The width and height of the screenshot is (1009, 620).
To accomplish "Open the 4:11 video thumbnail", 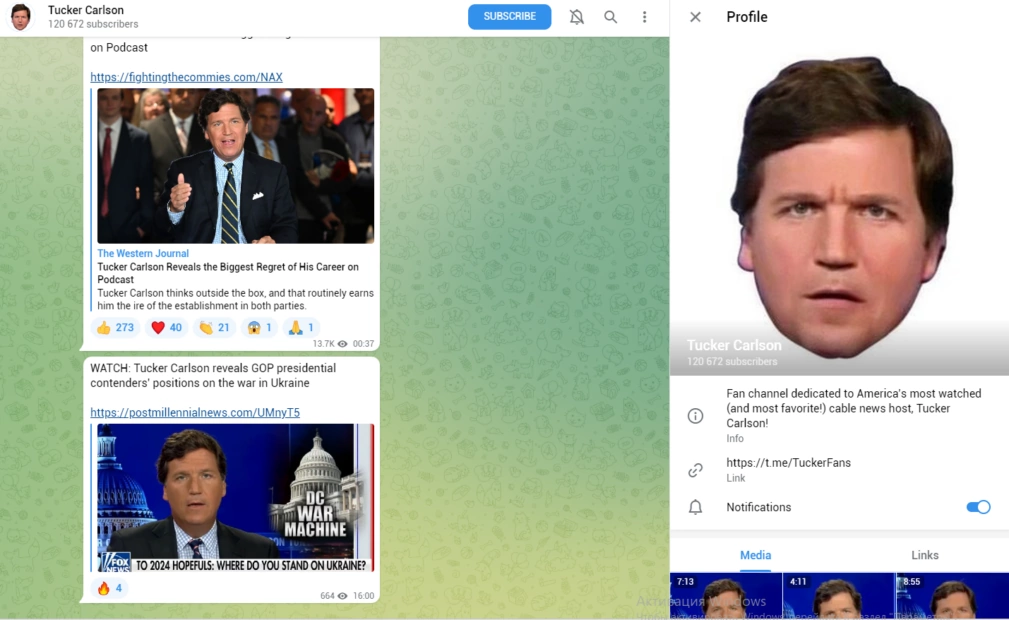I will point(838,596).
